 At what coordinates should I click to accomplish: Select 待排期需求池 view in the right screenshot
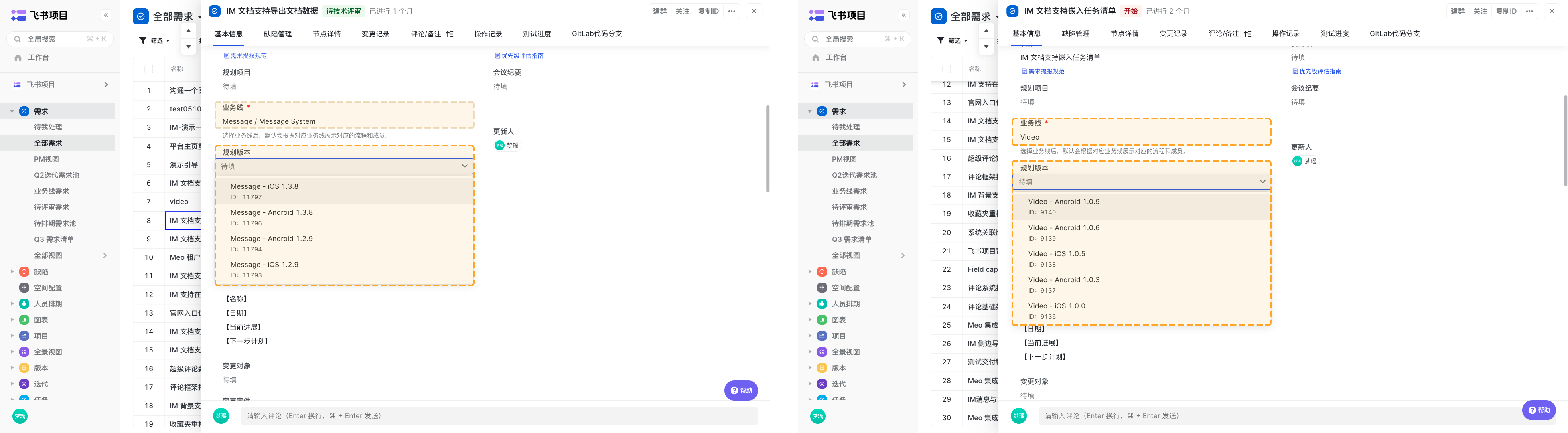coord(853,223)
